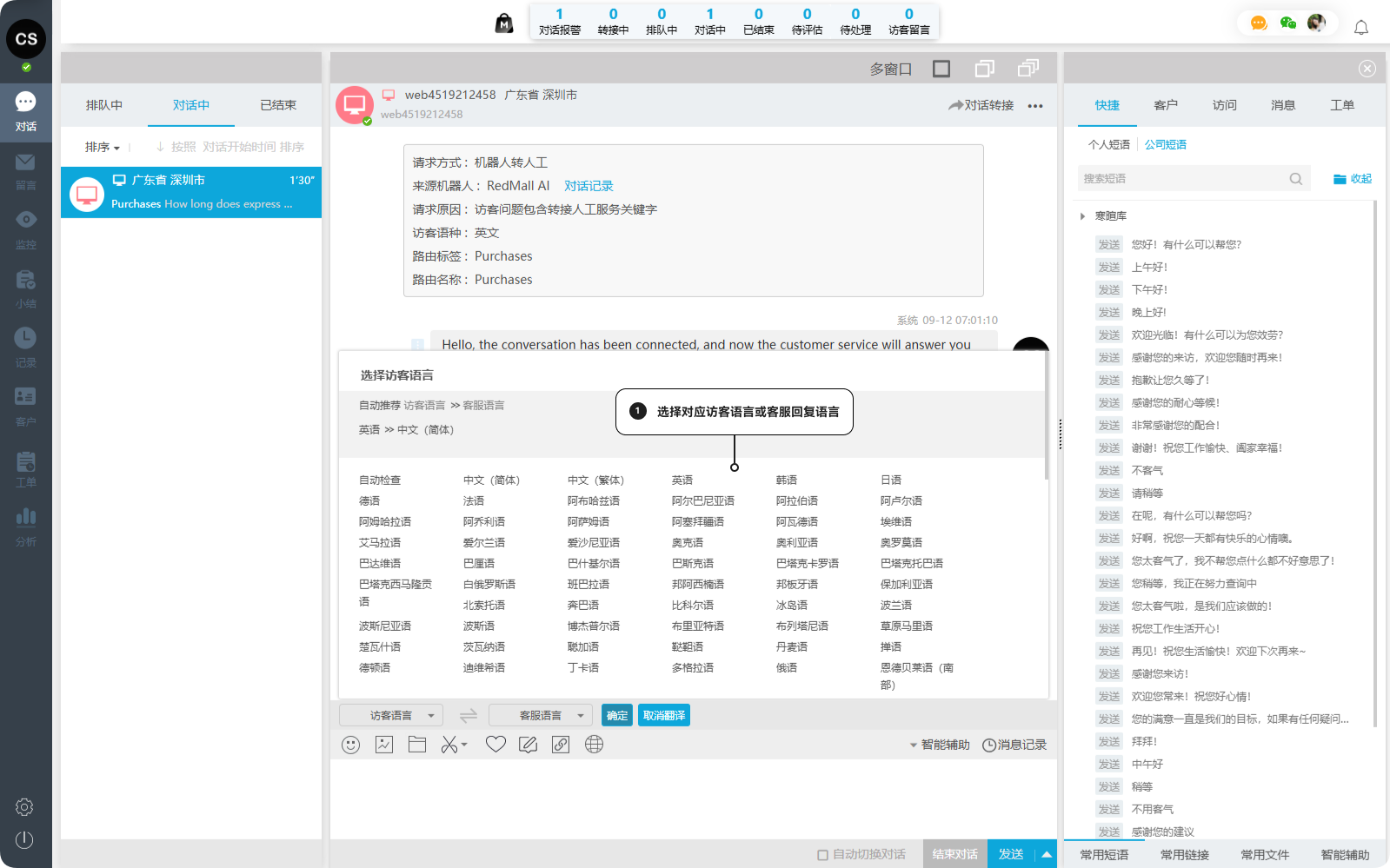Open the 对话记录 link
Viewport: 1390px width, 868px height.
[x=589, y=186]
